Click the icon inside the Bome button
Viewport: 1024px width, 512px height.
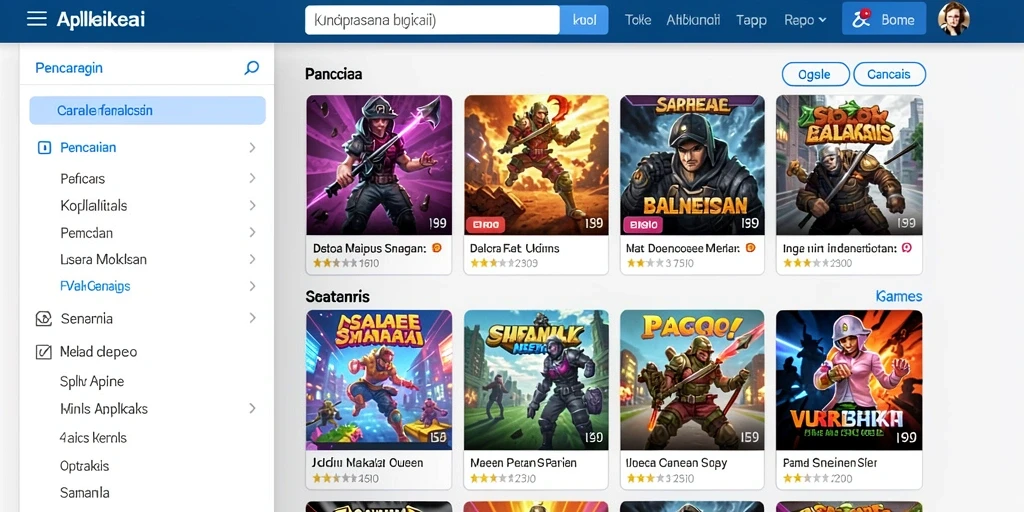pos(863,18)
